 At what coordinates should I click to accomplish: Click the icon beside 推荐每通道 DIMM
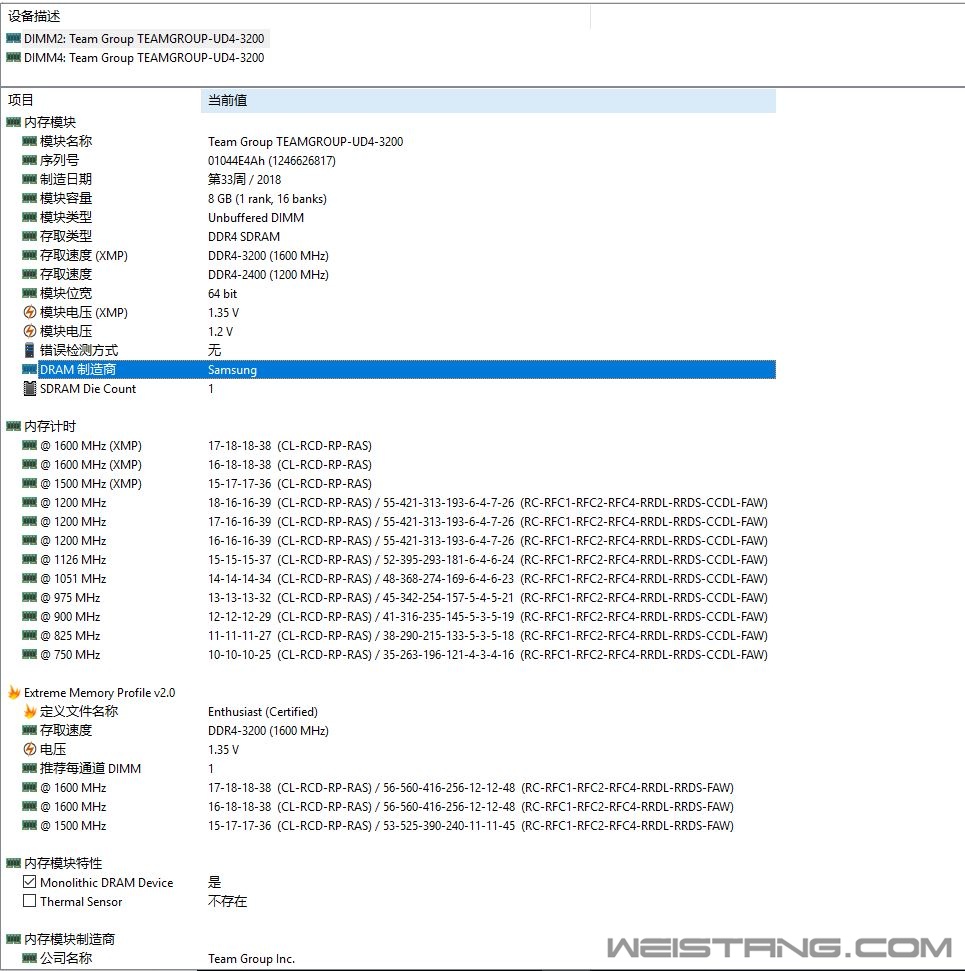click(x=29, y=769)
